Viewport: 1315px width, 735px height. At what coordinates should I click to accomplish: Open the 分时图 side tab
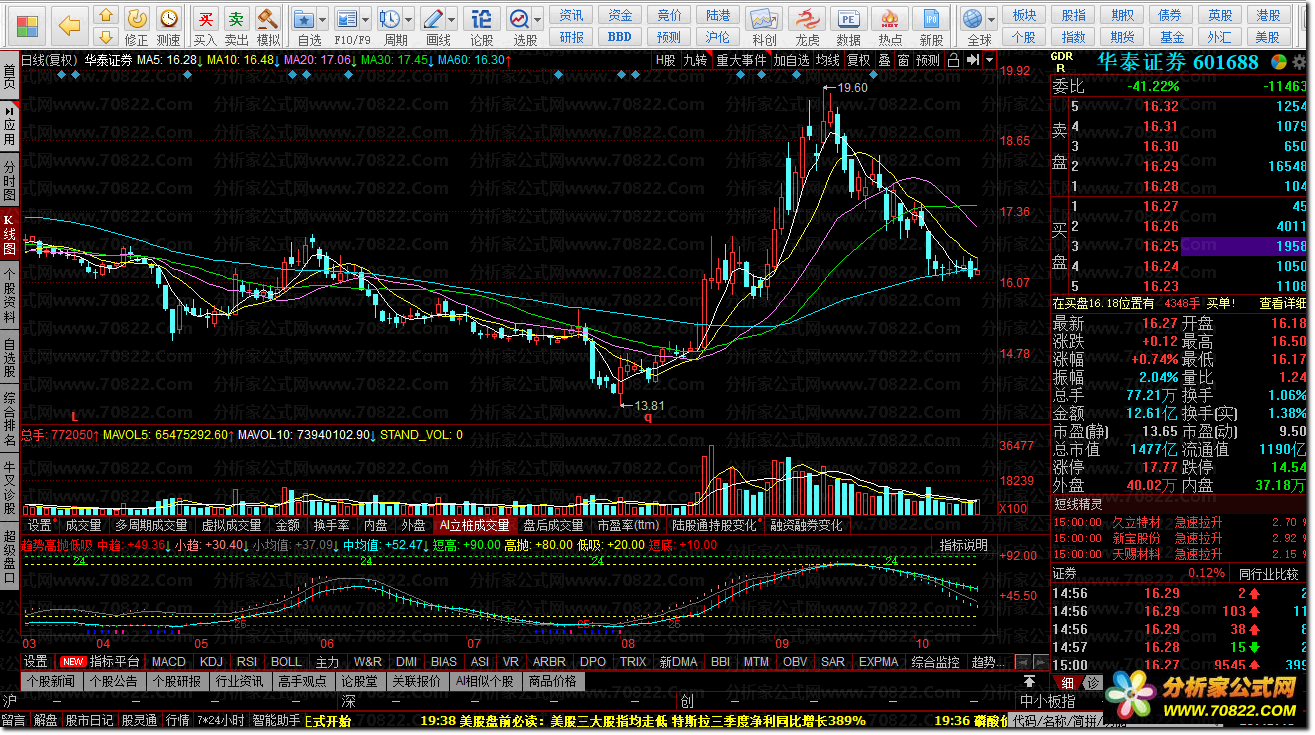pos(10,182)
